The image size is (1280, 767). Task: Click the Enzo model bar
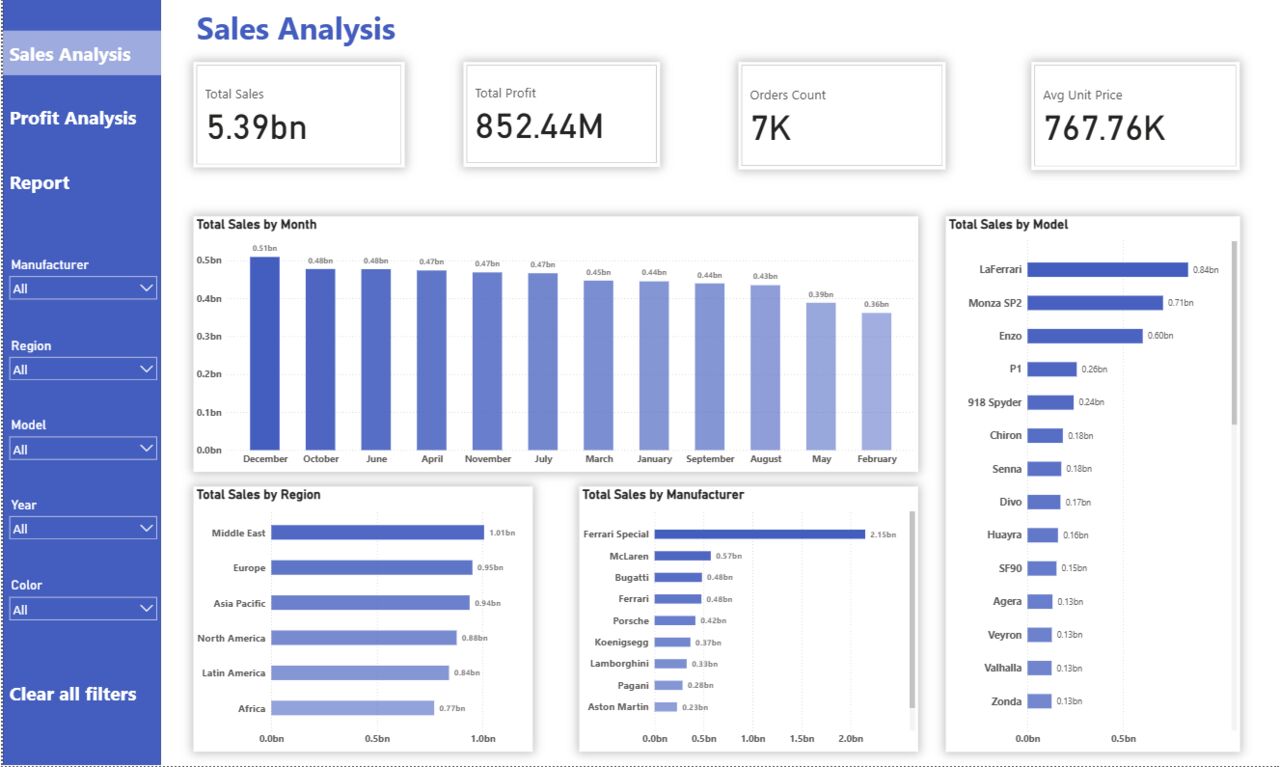(1085, 336)
